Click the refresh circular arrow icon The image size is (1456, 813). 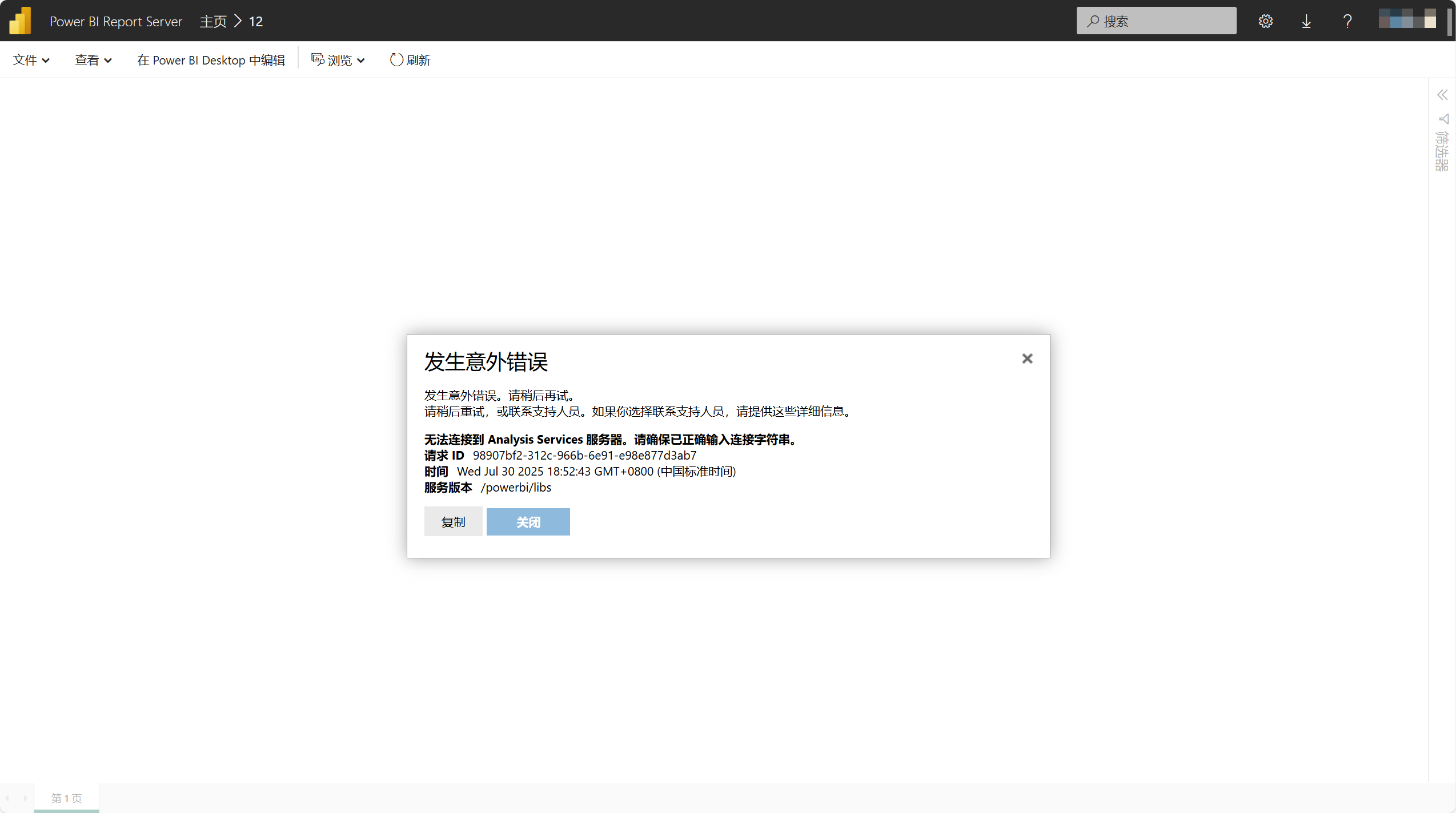pyautogui.click(x=396, y=60)
